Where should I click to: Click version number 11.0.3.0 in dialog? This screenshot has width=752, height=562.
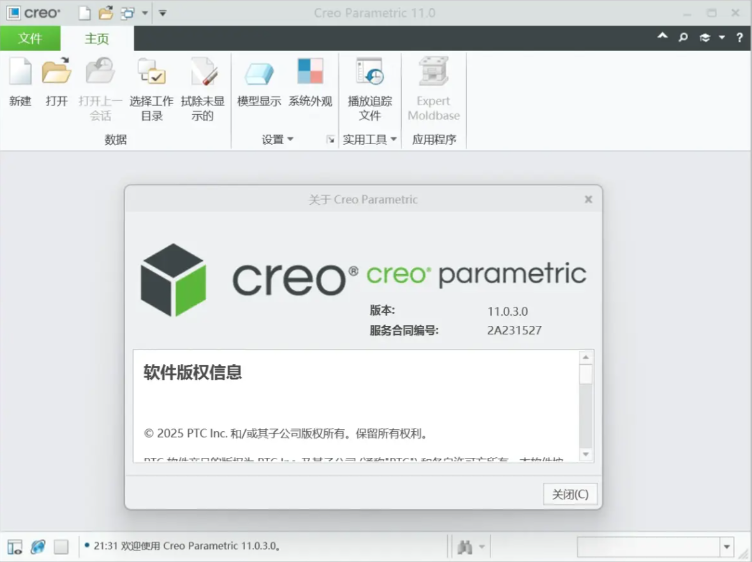tap(507, 312)
